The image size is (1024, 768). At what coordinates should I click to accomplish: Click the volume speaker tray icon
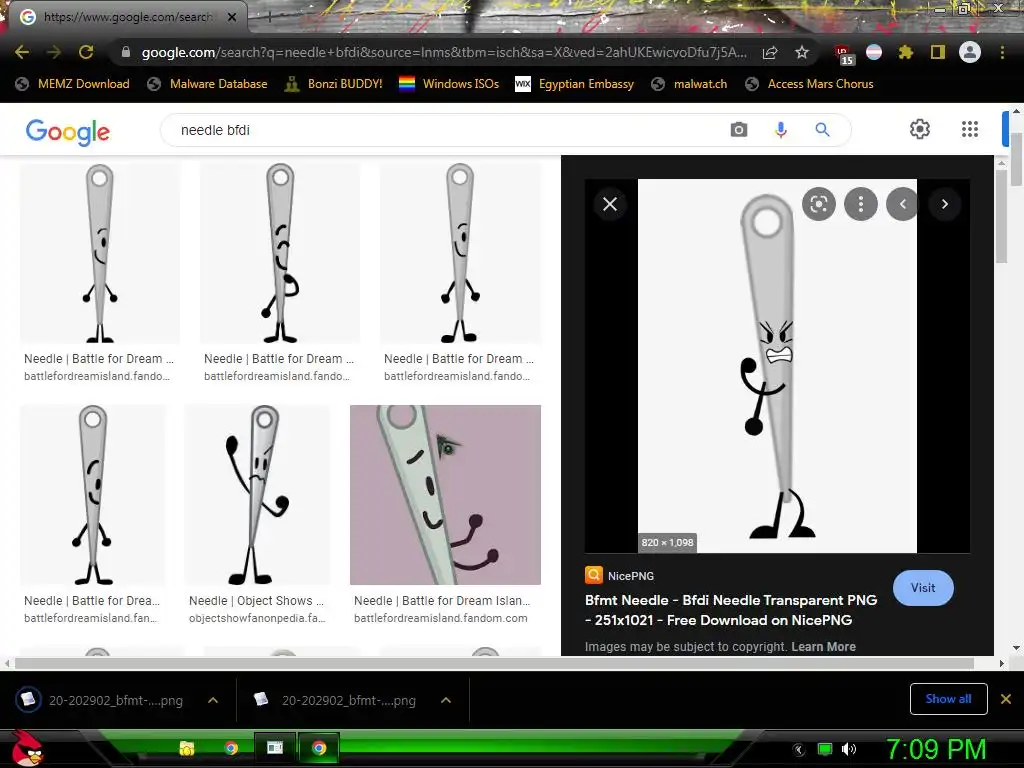click(x=848, y=749)
